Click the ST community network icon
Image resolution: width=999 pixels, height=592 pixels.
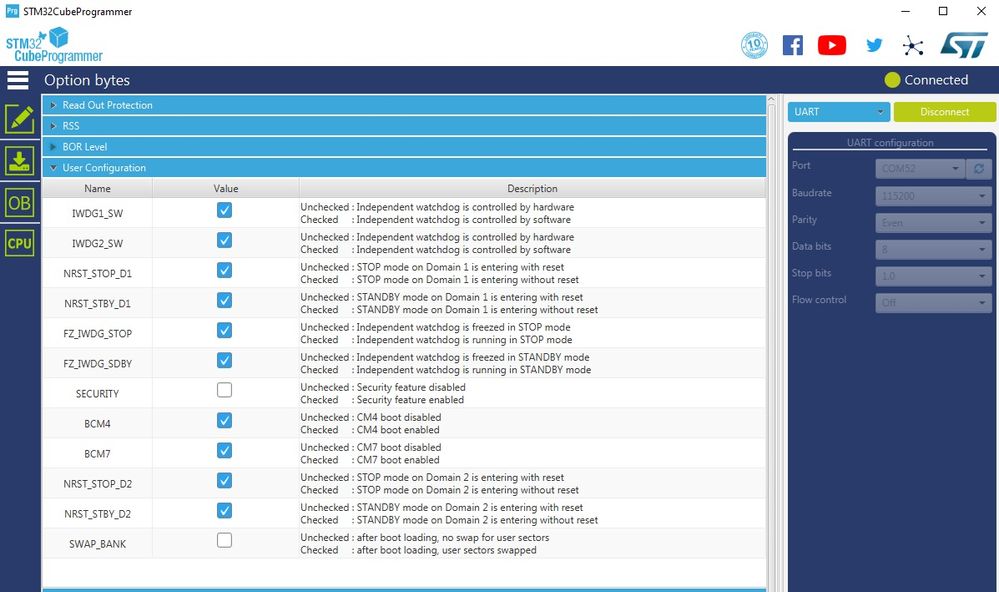913,45
